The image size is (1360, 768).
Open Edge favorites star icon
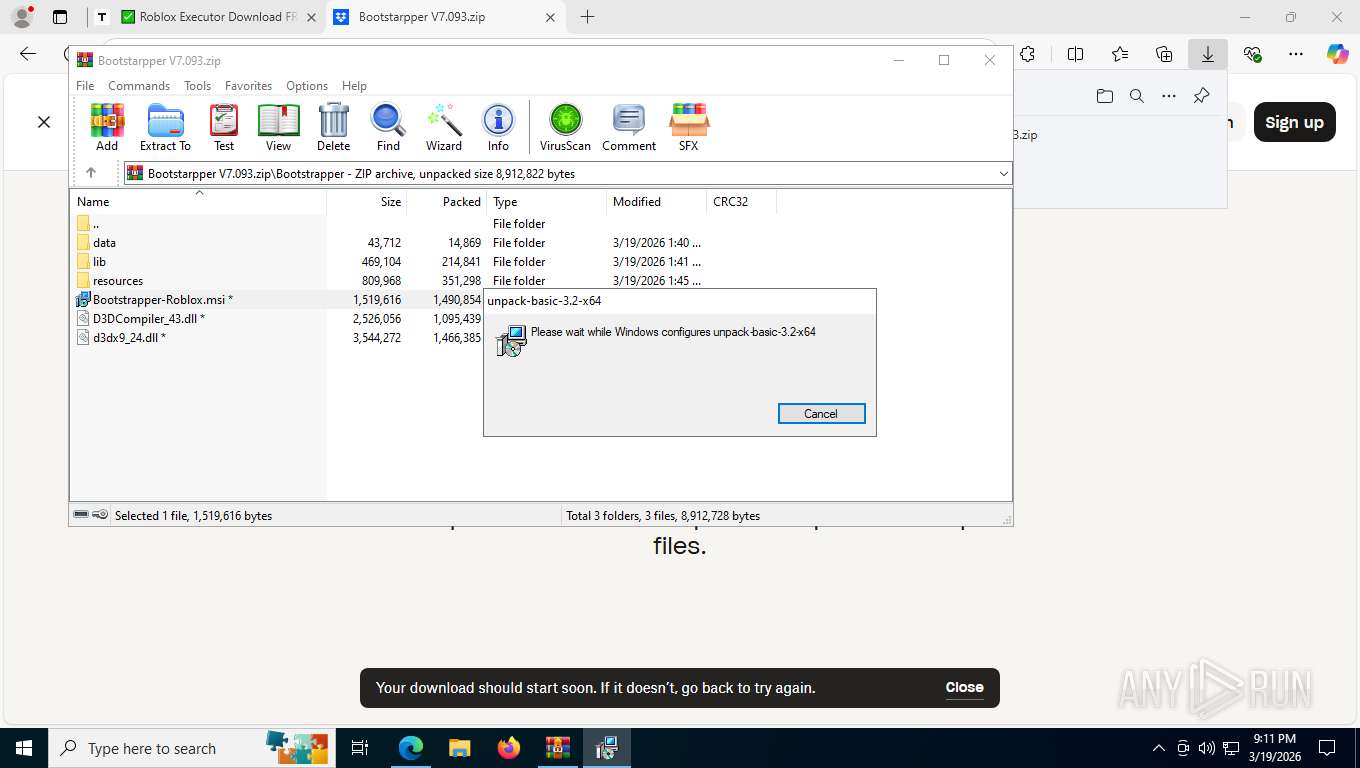coord(1120,54)
